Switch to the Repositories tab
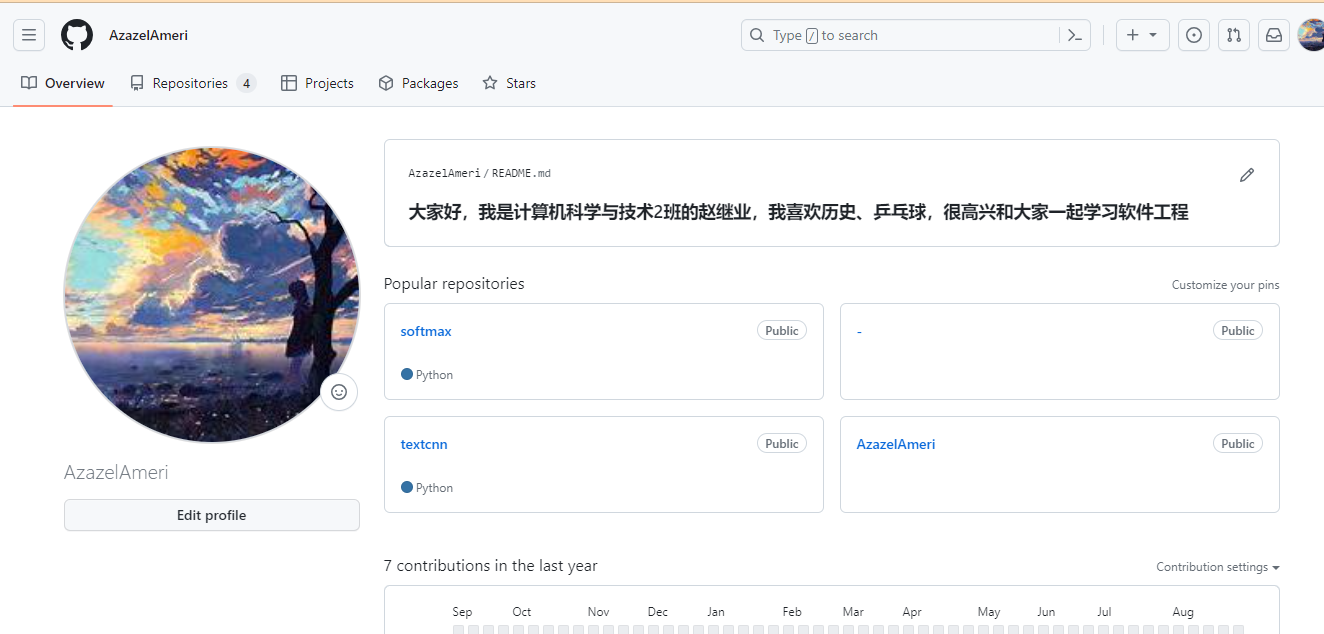Image resolution: width=1324 pixels, height=634 pixels. [192, 83]
